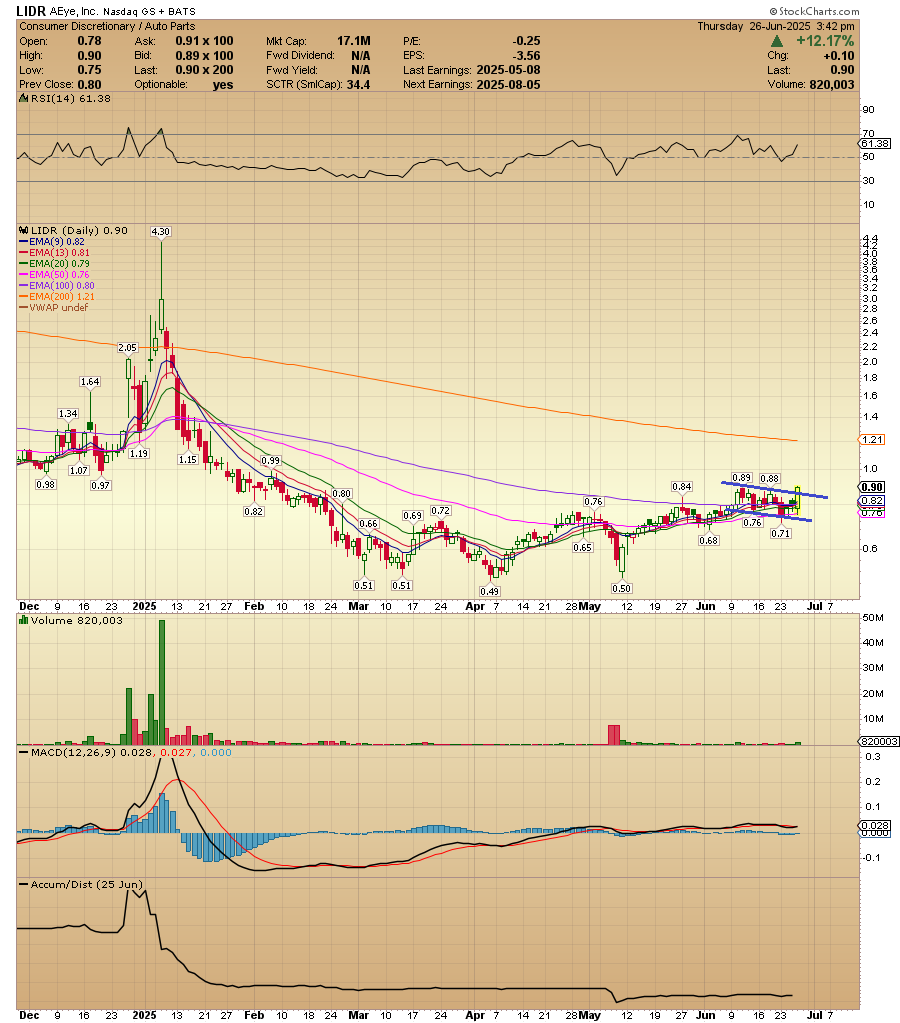Image resolution: width=900 pixels, height=1023 pixels.
Task: Click the small icon beside the RSI(14) label
Action: pyautogui.click(x=23, y=99)
